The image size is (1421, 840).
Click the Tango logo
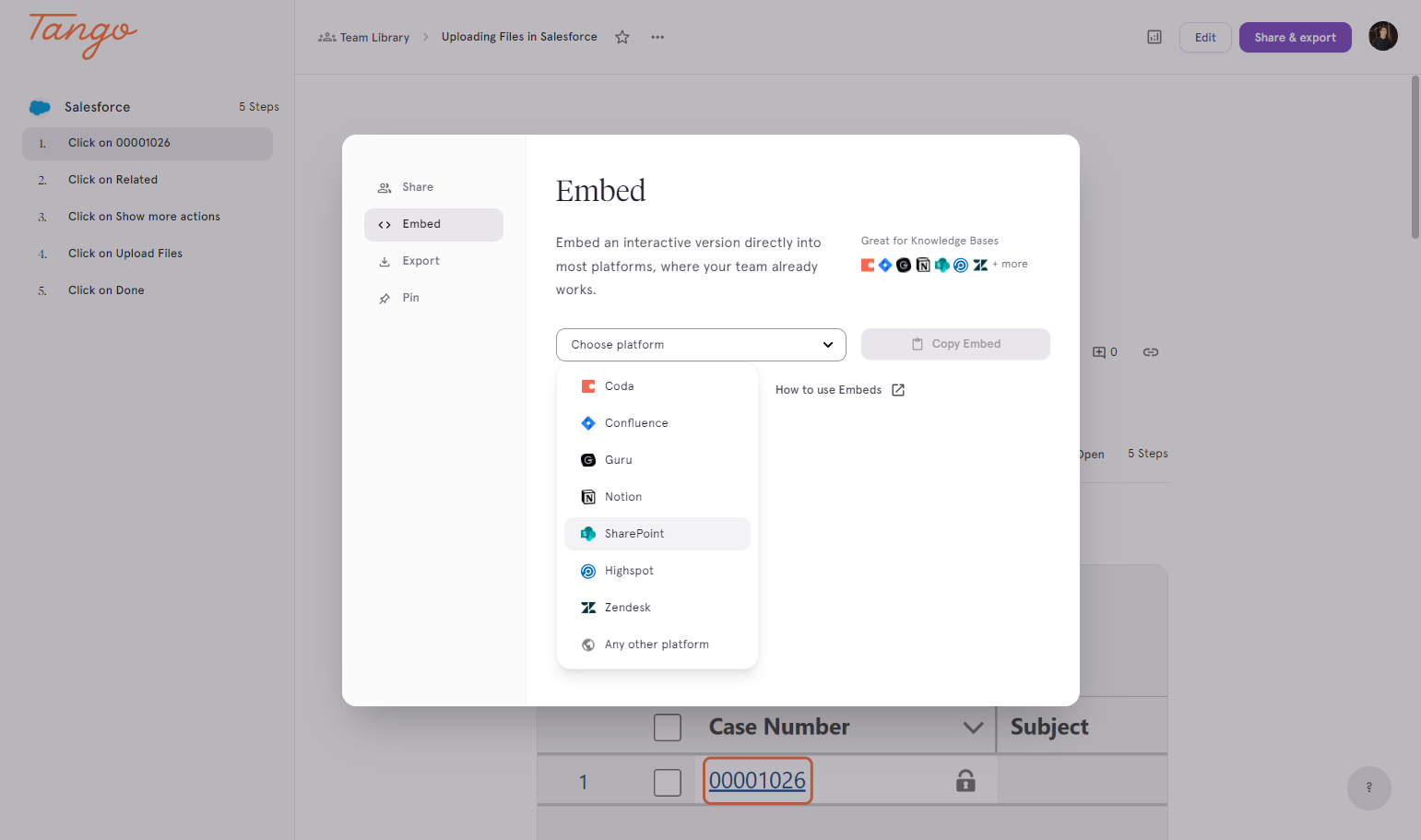tap(83, 36)
